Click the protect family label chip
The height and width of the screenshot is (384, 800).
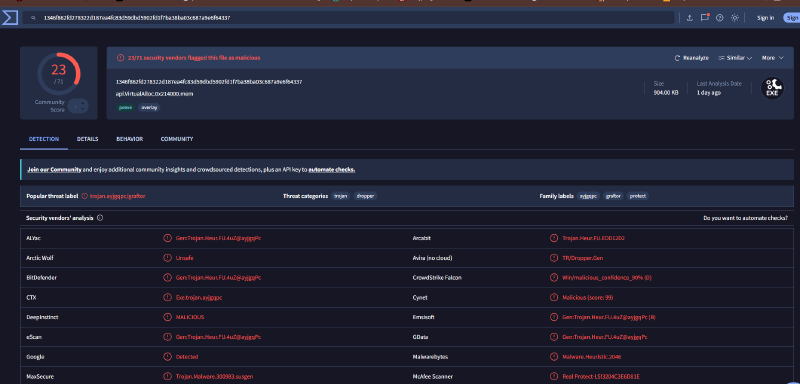pos(638,196)
